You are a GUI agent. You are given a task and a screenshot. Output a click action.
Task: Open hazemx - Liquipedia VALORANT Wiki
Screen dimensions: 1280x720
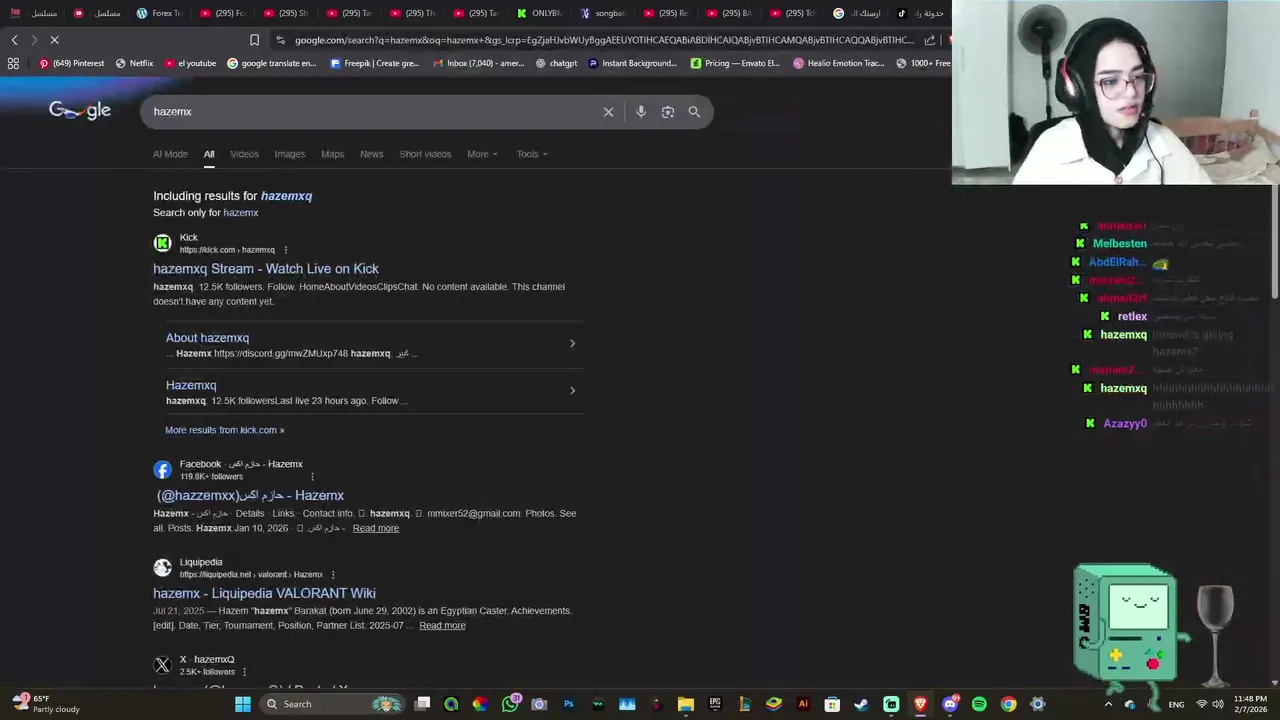click(264, 594)
